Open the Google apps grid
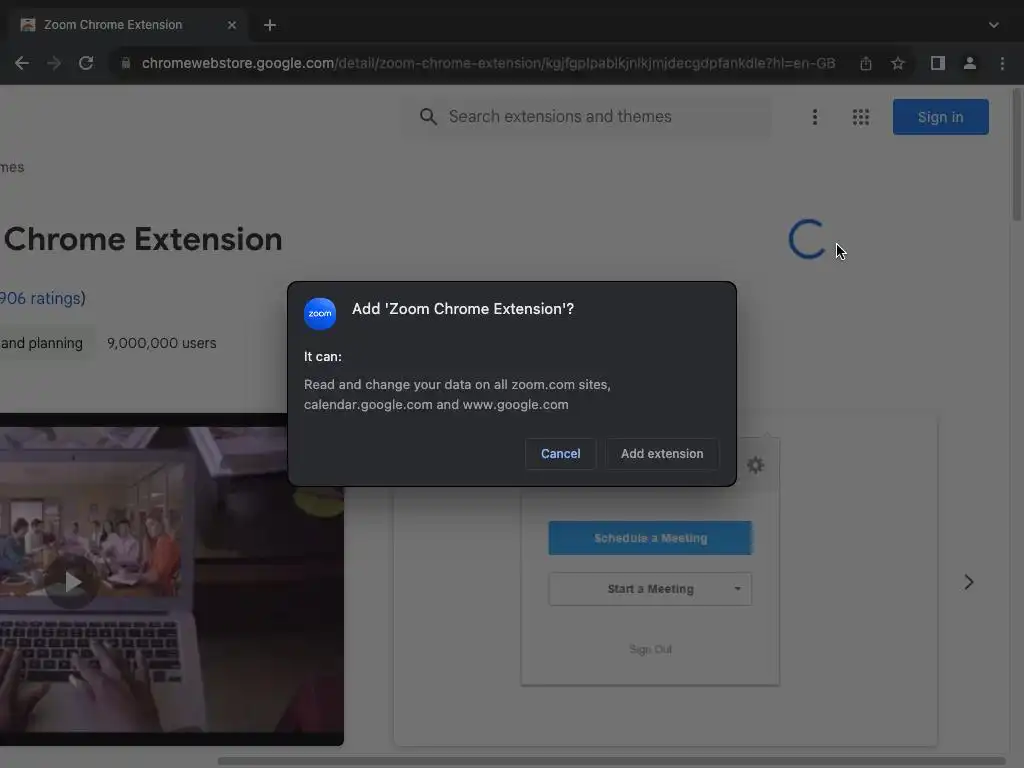1024x768 pixels. coord(861,117)
